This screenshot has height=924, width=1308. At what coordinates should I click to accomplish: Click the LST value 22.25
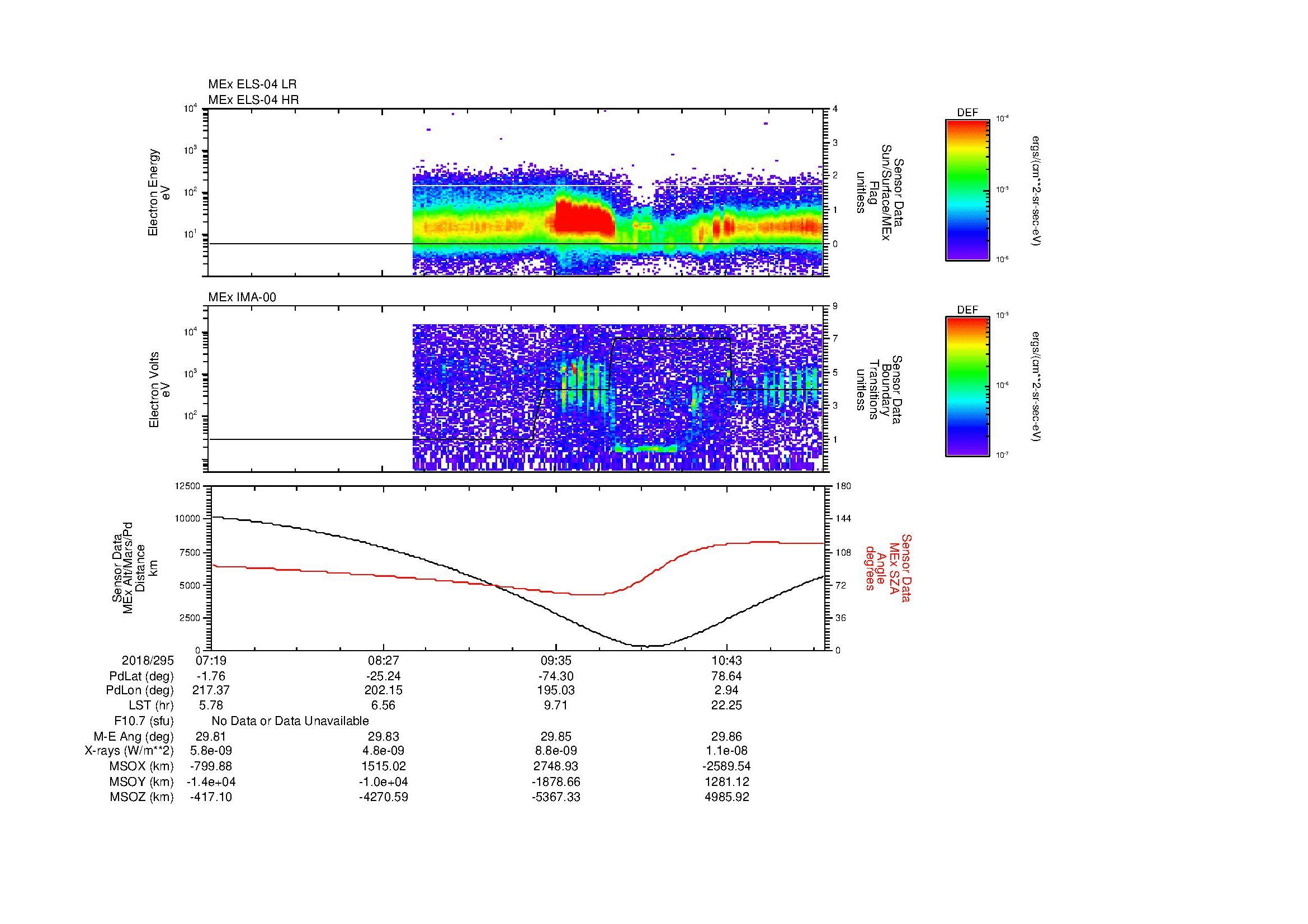(726, 705)
